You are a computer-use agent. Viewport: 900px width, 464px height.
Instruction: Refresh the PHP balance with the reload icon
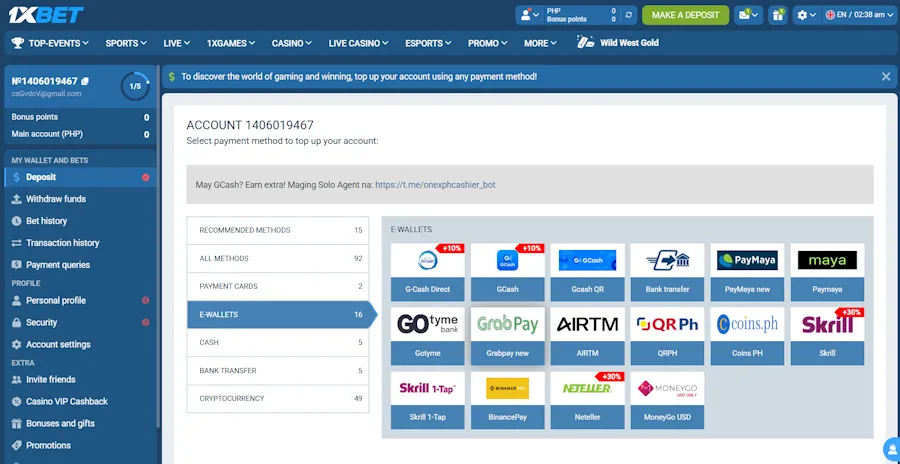[629, 15]
